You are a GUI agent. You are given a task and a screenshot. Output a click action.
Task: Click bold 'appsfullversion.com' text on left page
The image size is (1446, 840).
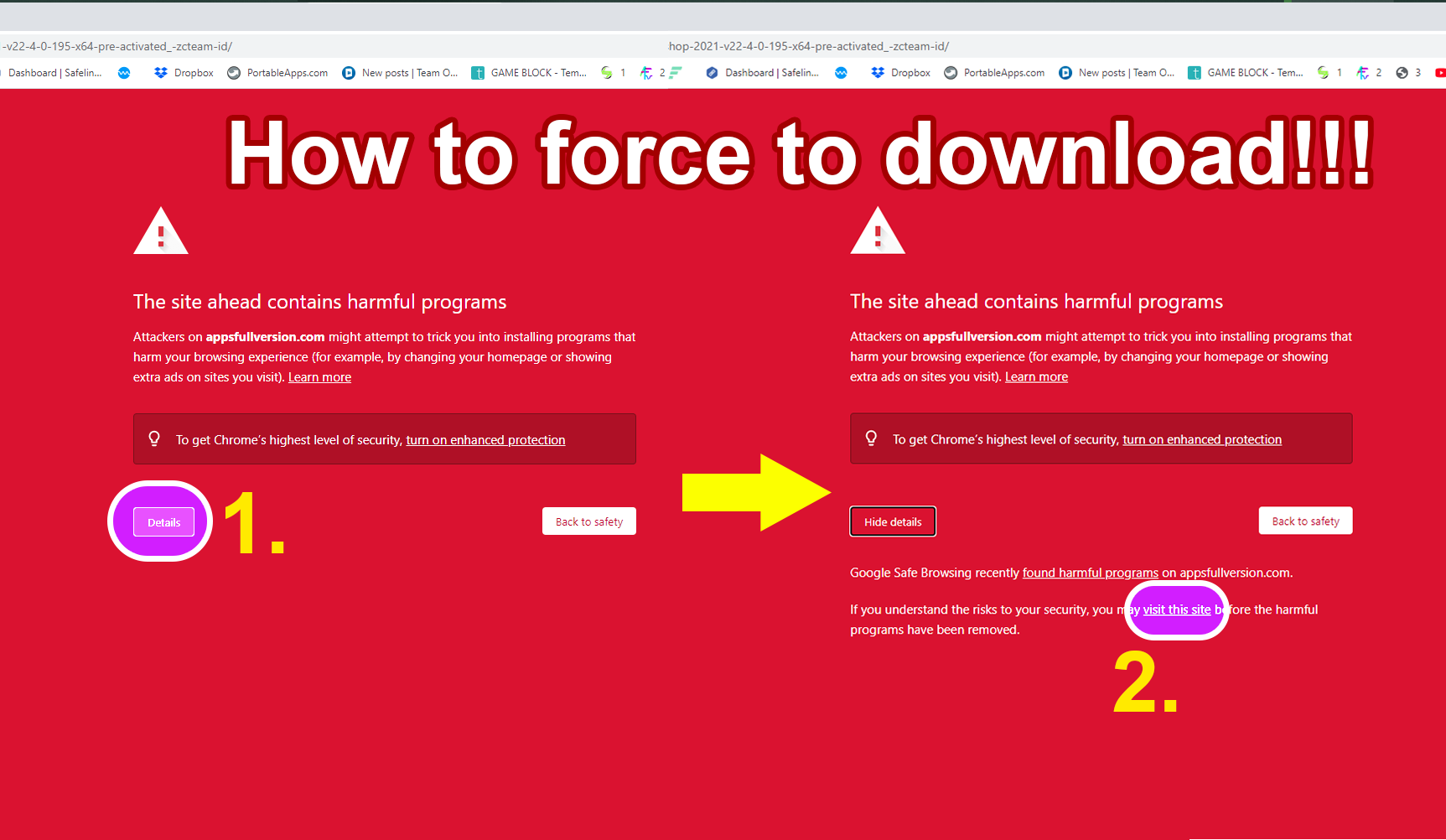tap(265, 337)
